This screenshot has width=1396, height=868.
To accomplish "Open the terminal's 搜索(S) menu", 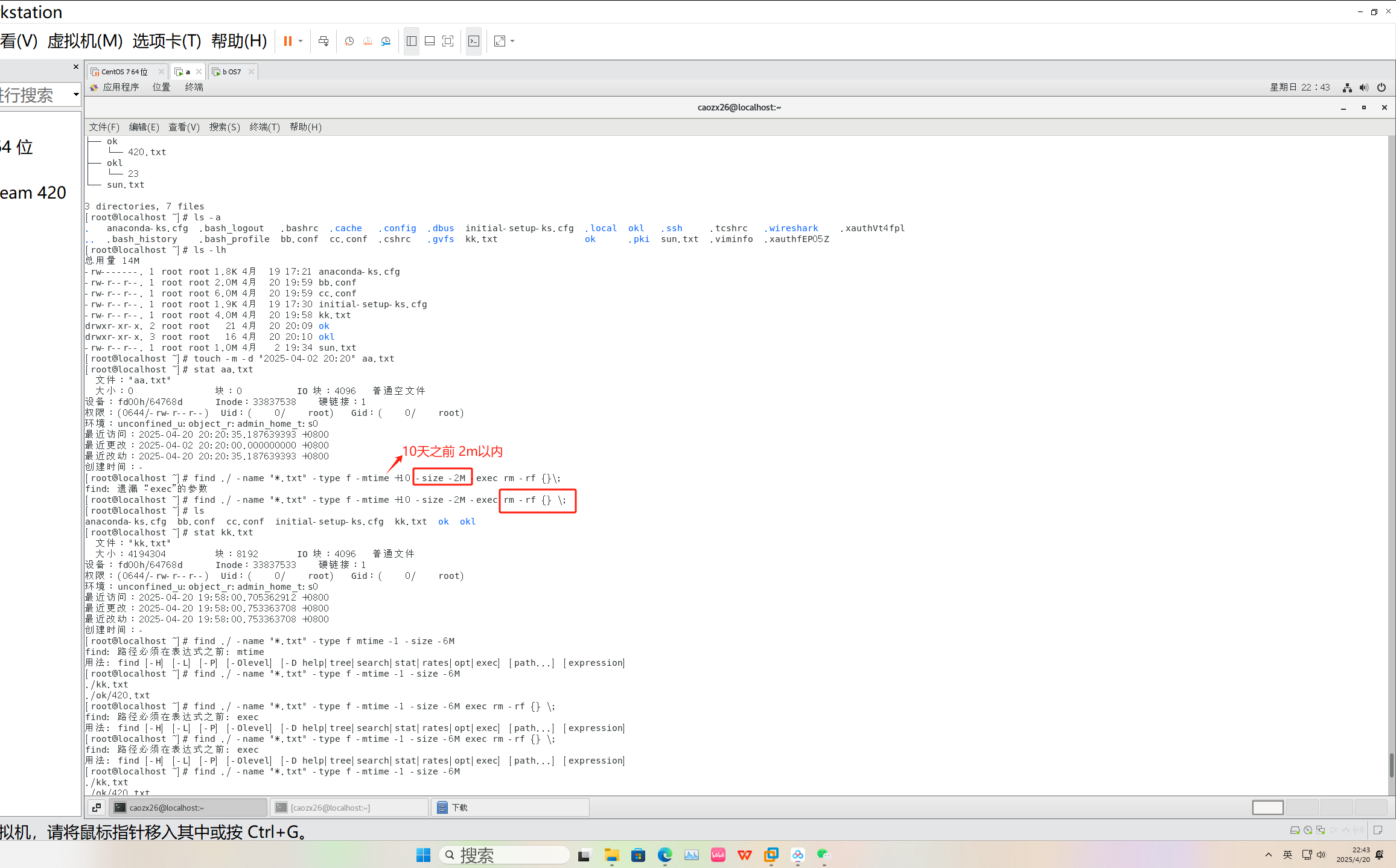I will [x=225, y=127].
